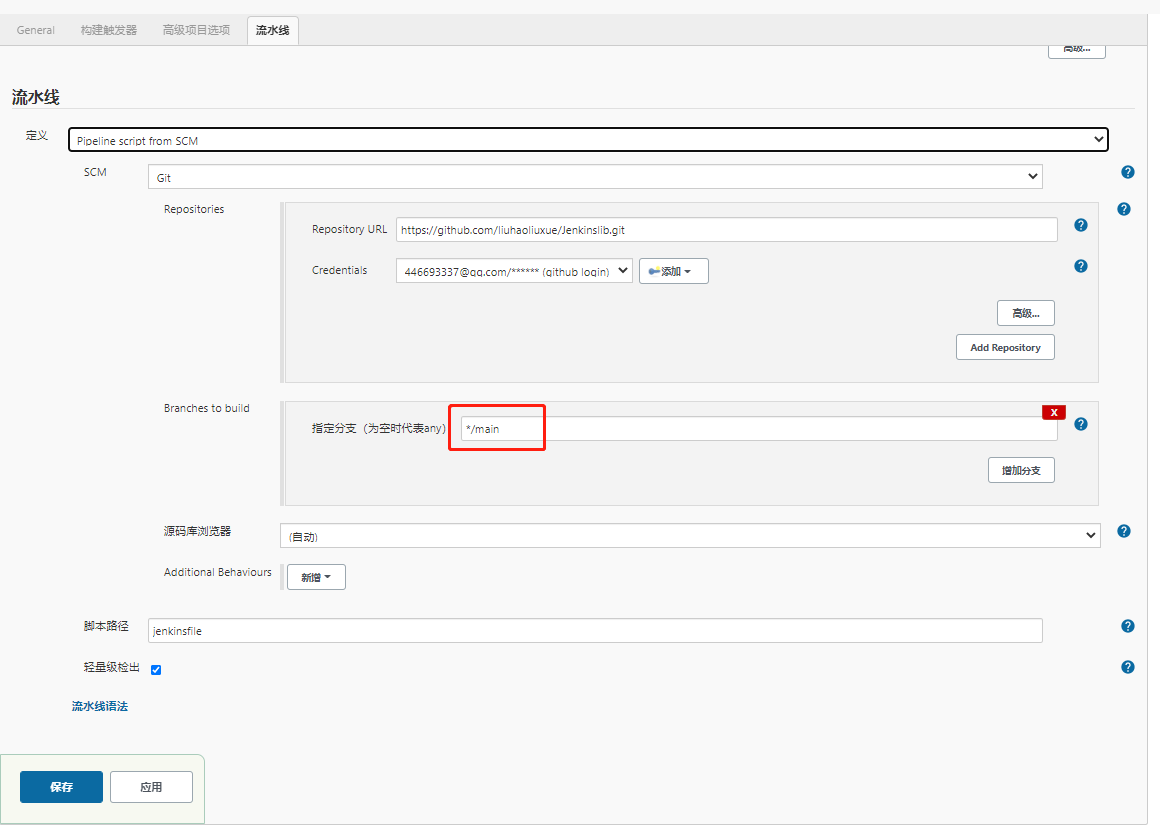Screen dimensions: 1160x831
Task: Open help for the SCM selector
Action: click(1127, 172)
